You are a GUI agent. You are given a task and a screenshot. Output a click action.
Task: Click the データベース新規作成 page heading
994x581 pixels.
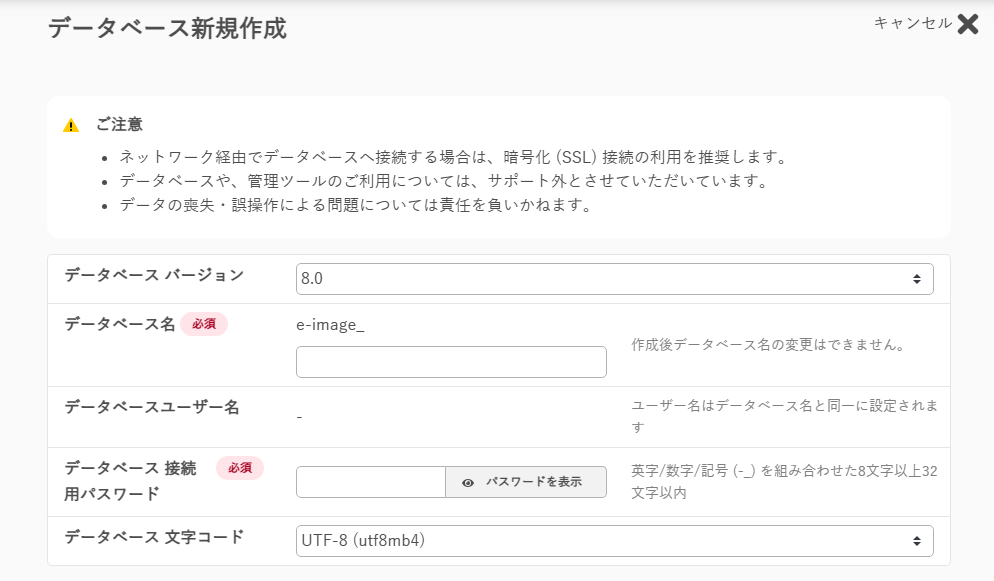167,29
